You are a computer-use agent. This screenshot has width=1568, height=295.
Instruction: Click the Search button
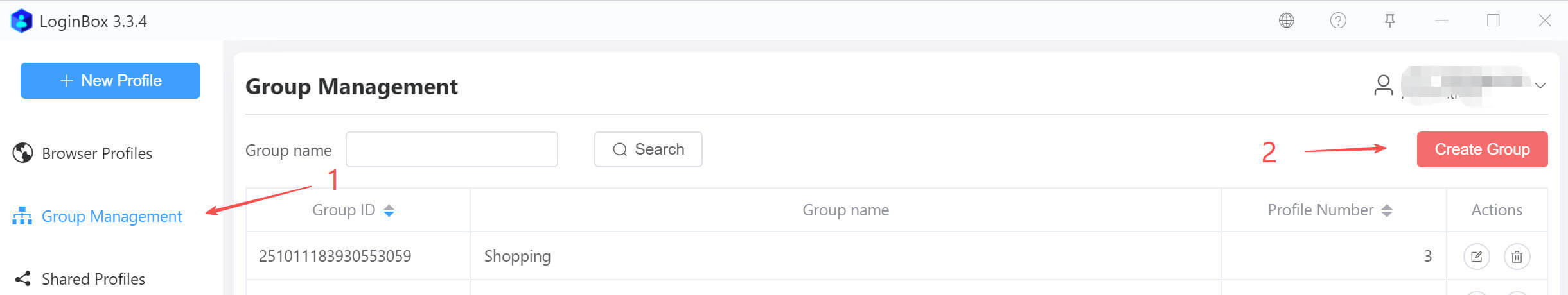pyautogui.click(x=647, y=149)
